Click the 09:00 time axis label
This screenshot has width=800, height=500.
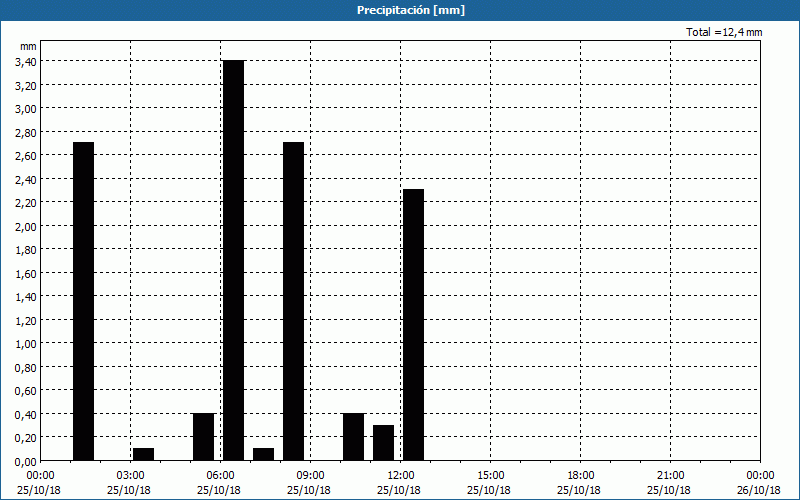pos(311,476)
